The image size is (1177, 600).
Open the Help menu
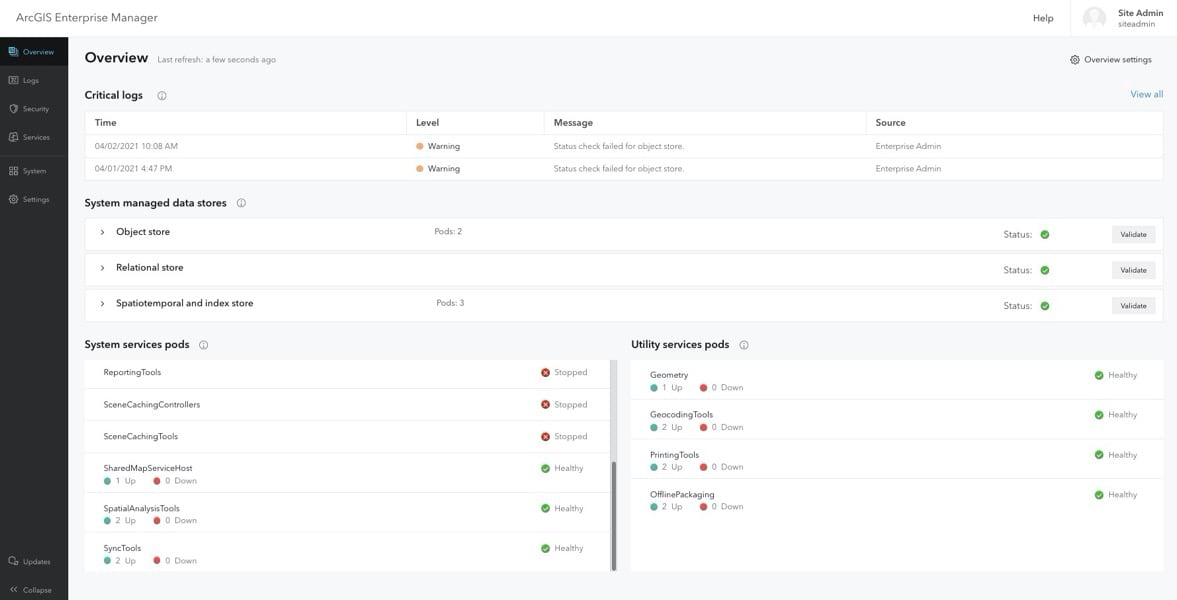1043,18
